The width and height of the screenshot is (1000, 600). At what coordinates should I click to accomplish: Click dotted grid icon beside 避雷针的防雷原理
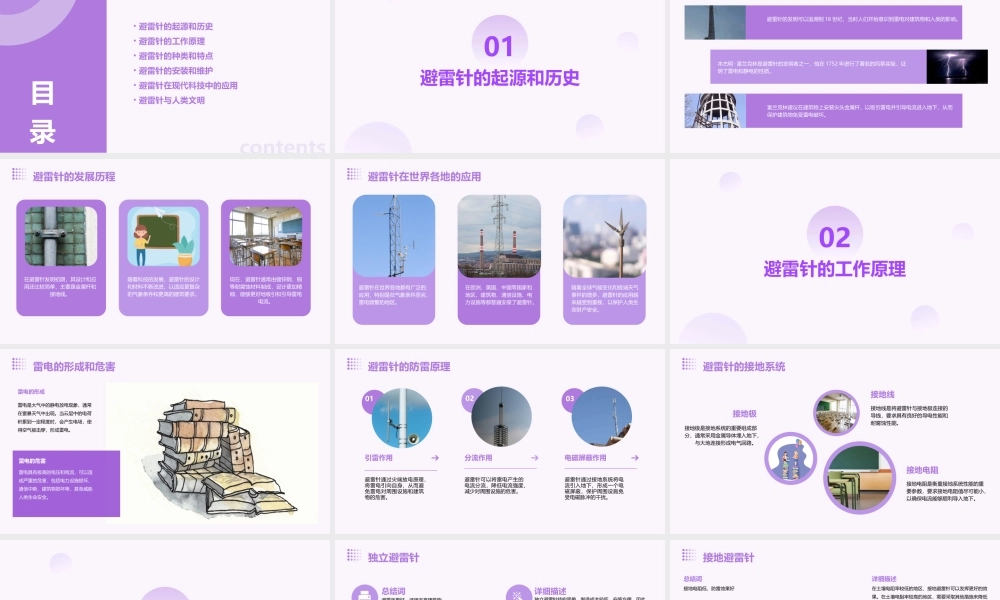point(354,364)
